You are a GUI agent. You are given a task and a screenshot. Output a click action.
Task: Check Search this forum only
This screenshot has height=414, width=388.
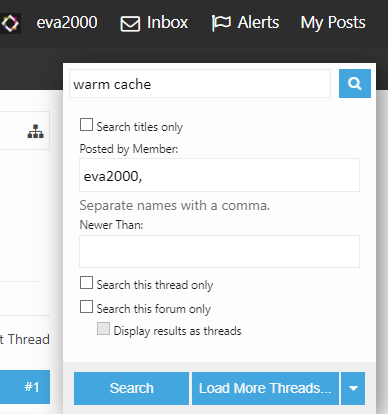pyautogui.click(x=86, y=307)
